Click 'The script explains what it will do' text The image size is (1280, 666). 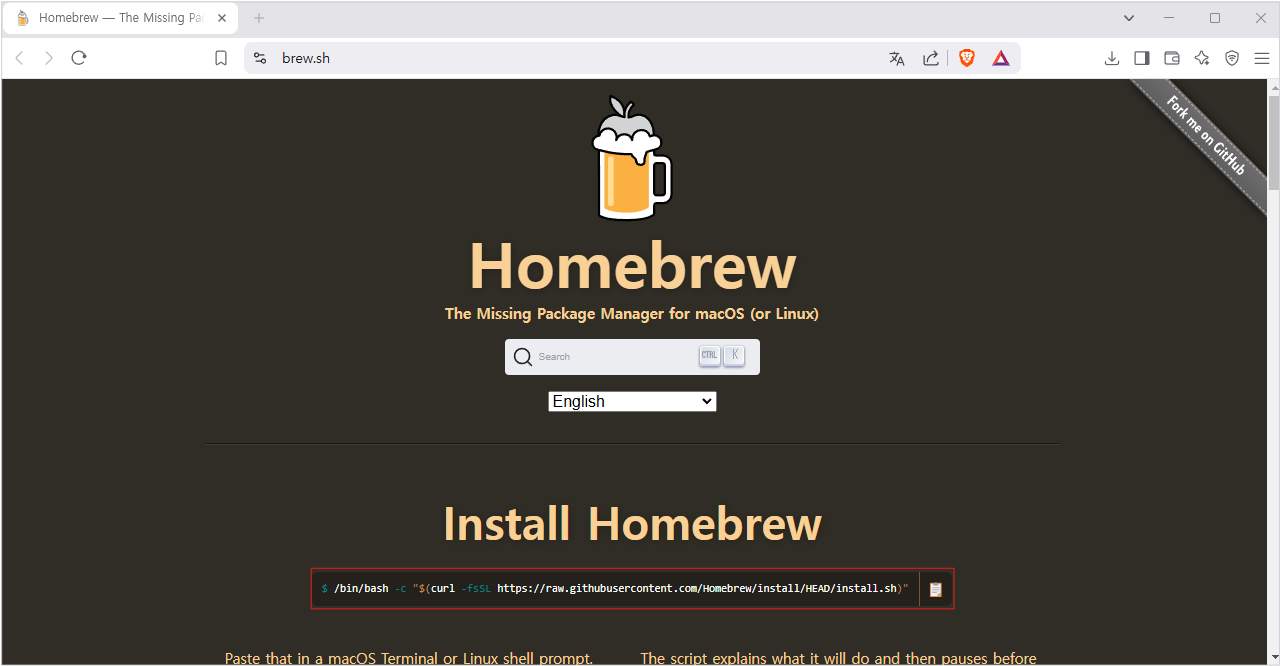(x=838, y=658)
